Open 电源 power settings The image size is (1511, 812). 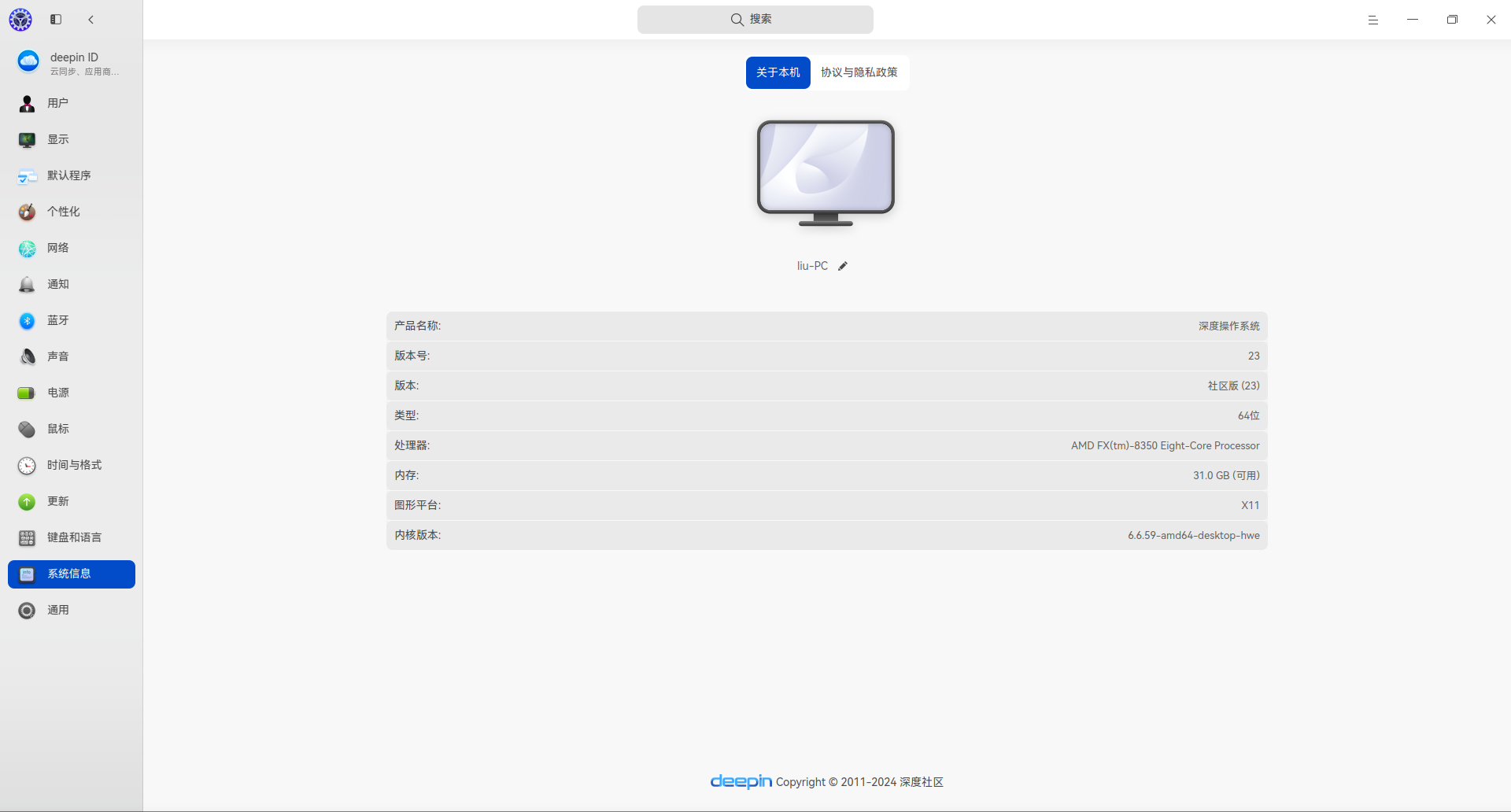(x=71, y=393)
